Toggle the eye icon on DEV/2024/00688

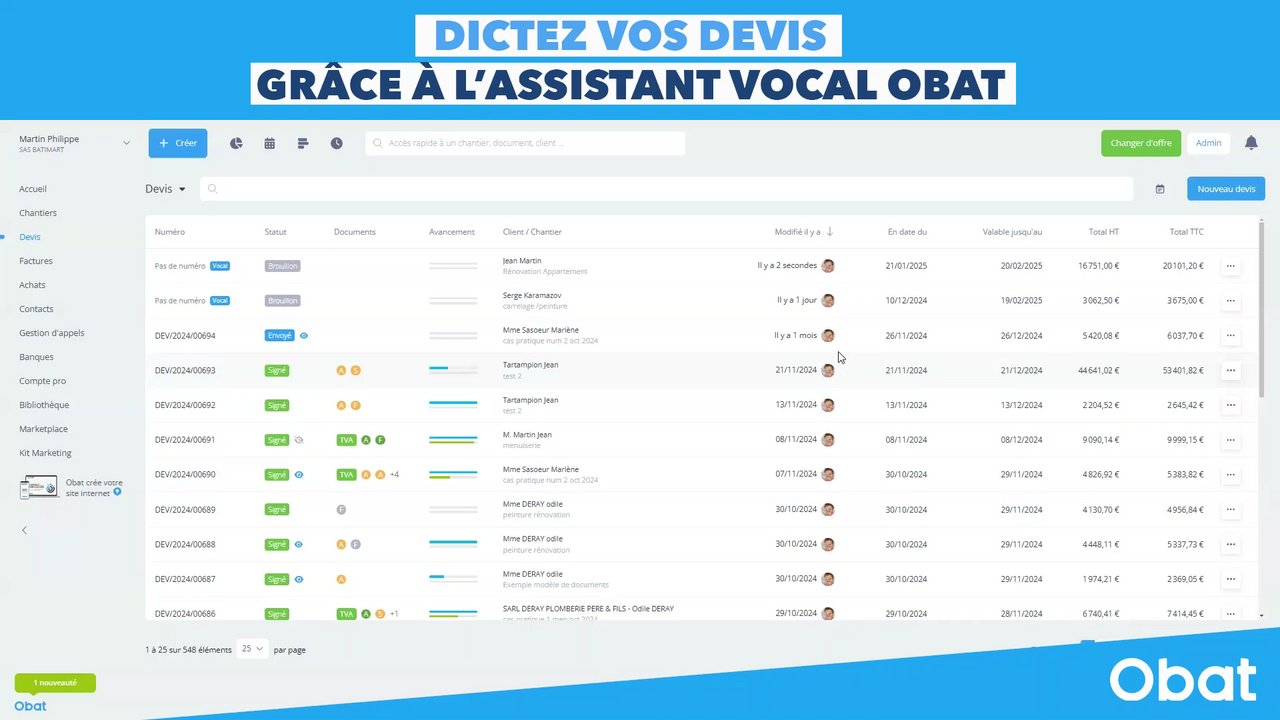299,545
